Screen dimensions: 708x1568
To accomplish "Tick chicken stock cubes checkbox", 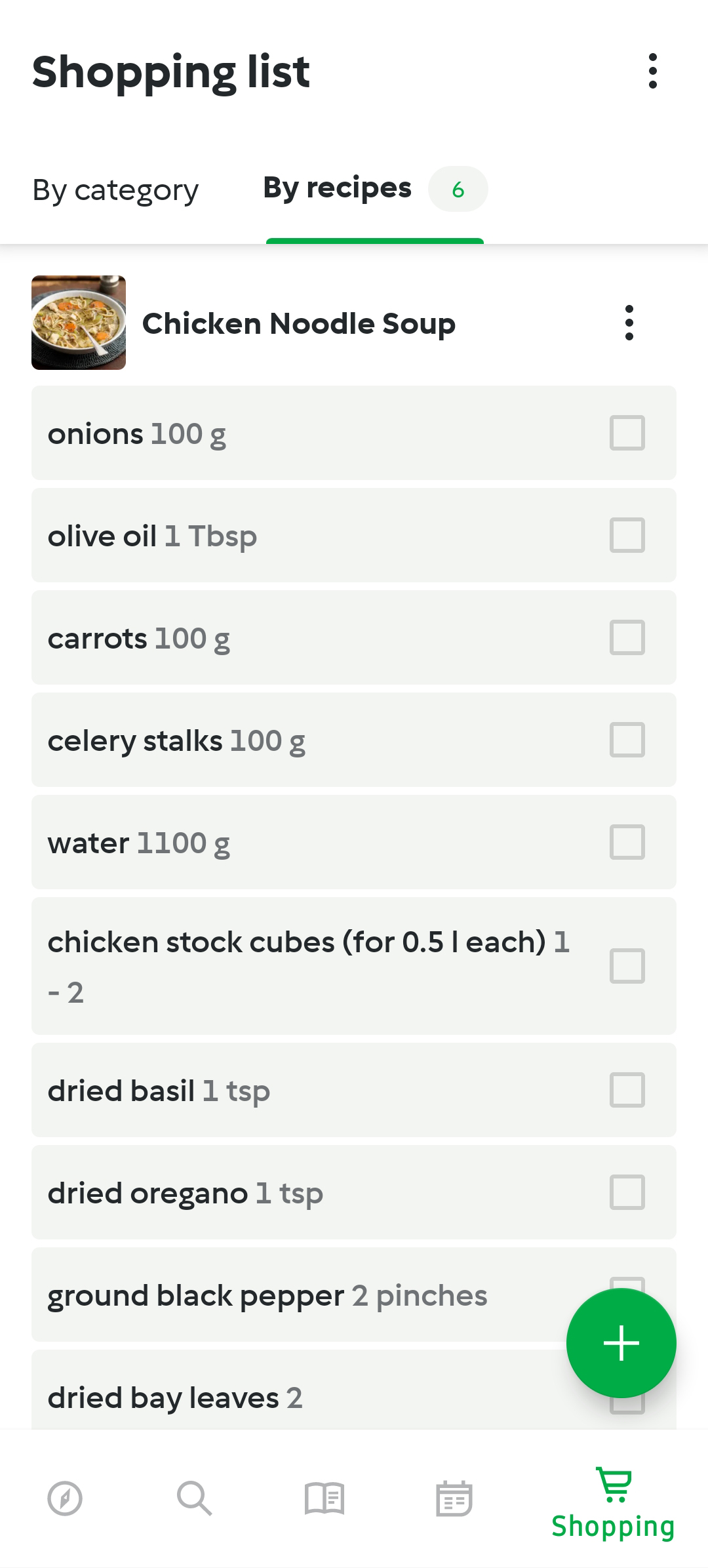I will (627, 966).
